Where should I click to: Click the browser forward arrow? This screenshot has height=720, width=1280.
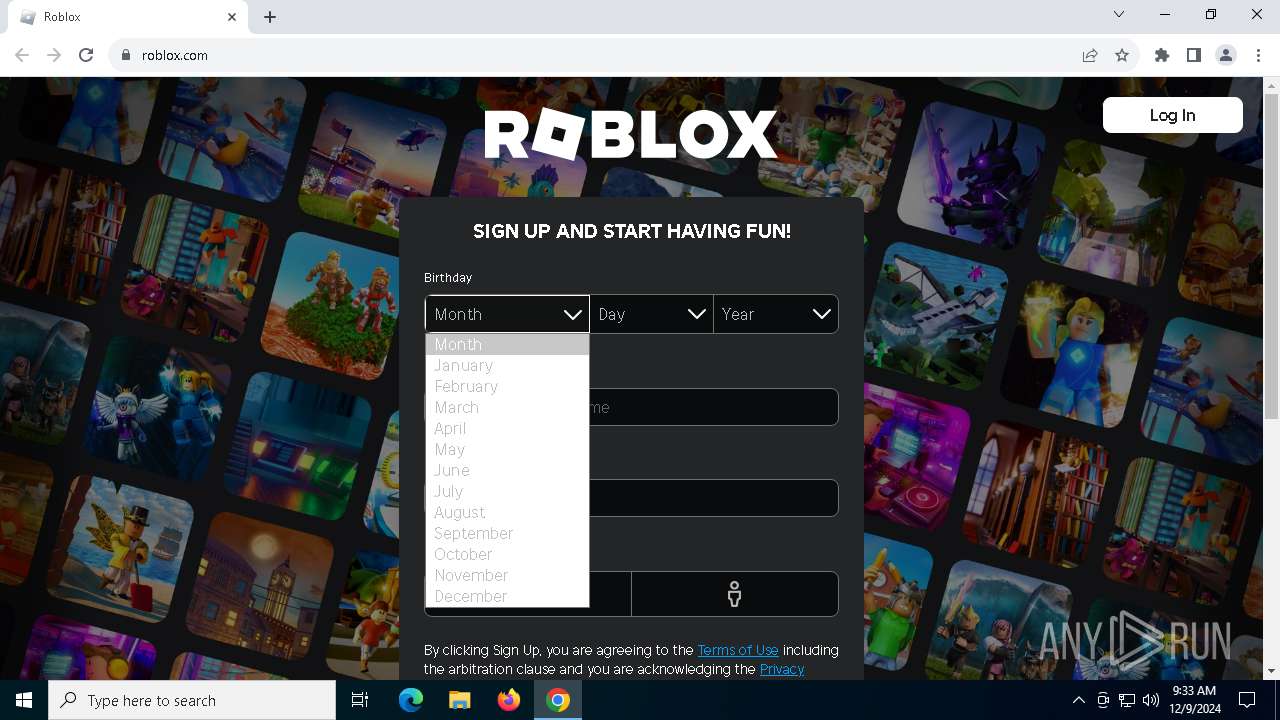[54, 55]
